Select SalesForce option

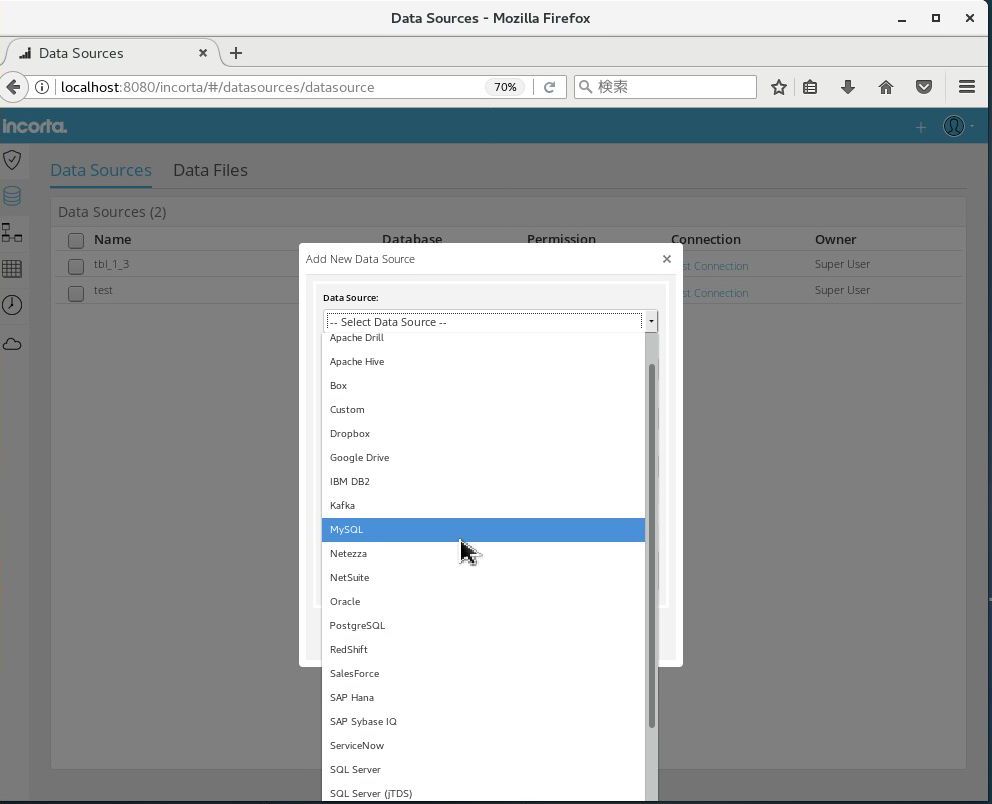tap(483, 674)
